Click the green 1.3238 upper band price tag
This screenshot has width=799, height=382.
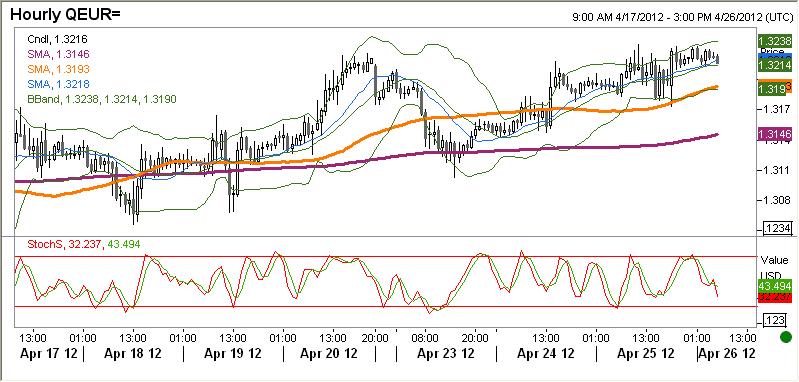[774, 41]
